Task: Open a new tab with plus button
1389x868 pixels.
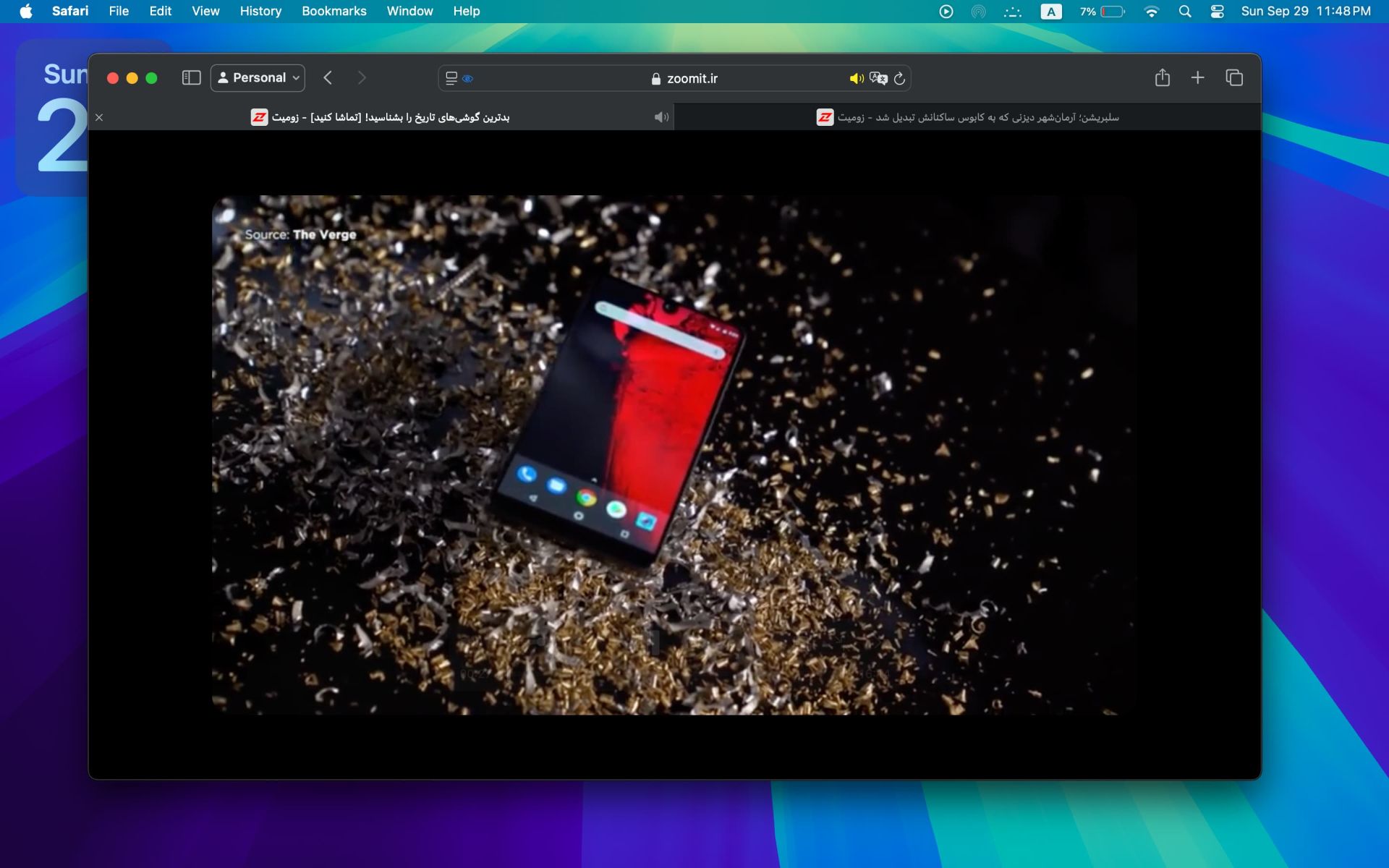Action: click(1198, 77)
